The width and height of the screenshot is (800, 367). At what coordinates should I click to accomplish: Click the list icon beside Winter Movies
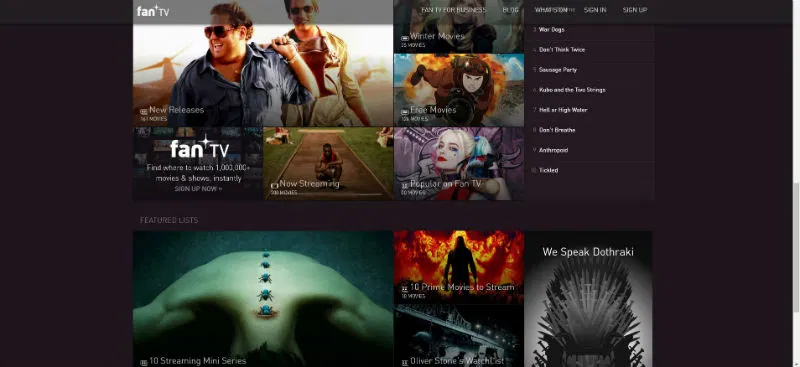(x=405, y=38)
